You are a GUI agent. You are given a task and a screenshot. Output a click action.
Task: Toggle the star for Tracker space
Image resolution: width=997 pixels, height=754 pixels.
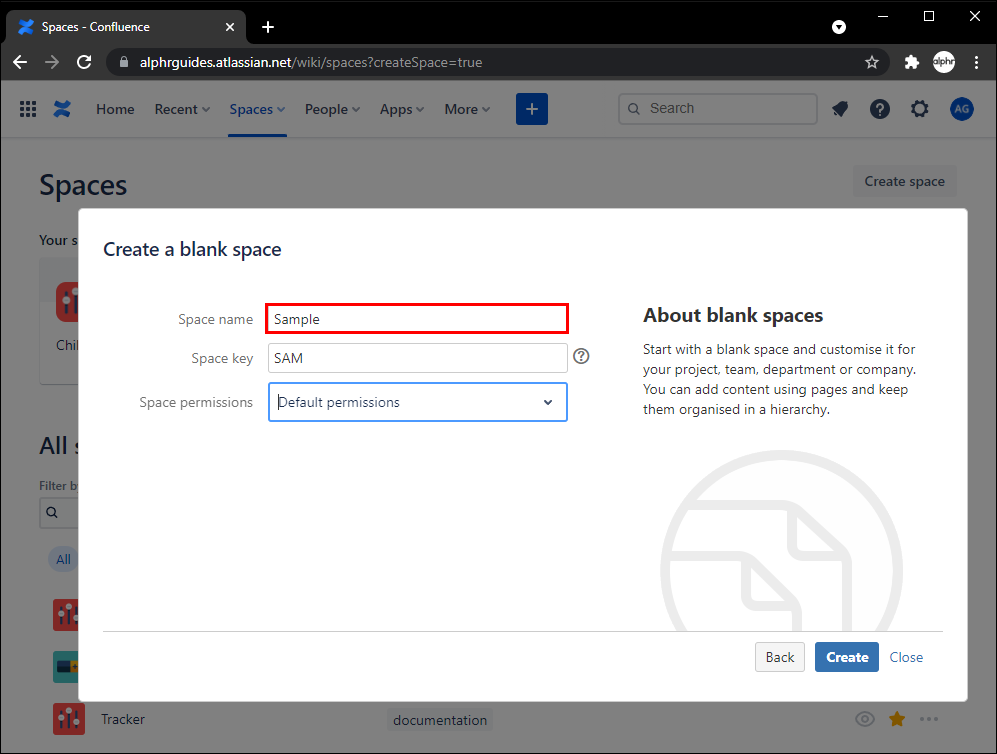tap(897, 719)
